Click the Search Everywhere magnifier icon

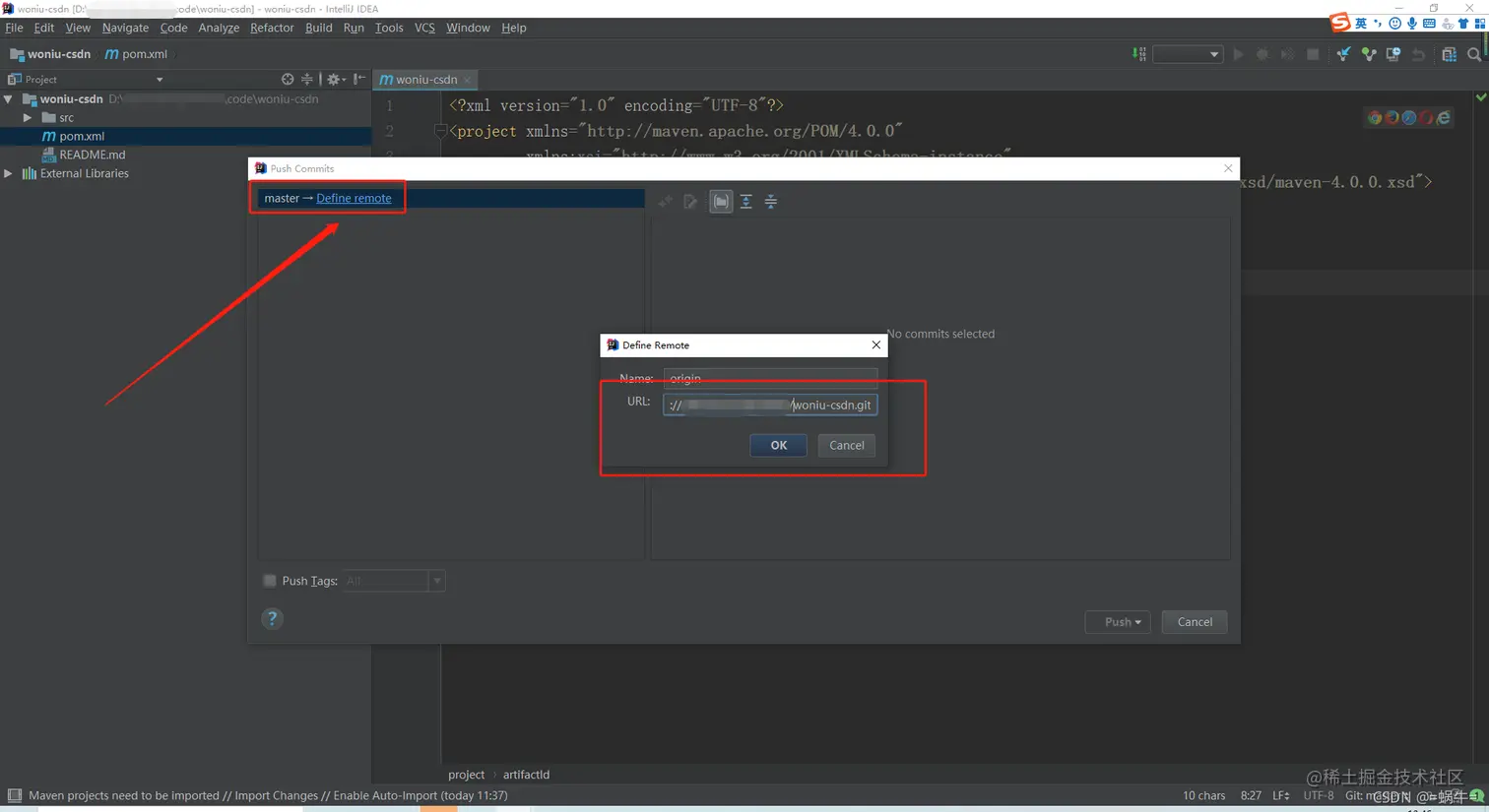tap(1474, 54)
